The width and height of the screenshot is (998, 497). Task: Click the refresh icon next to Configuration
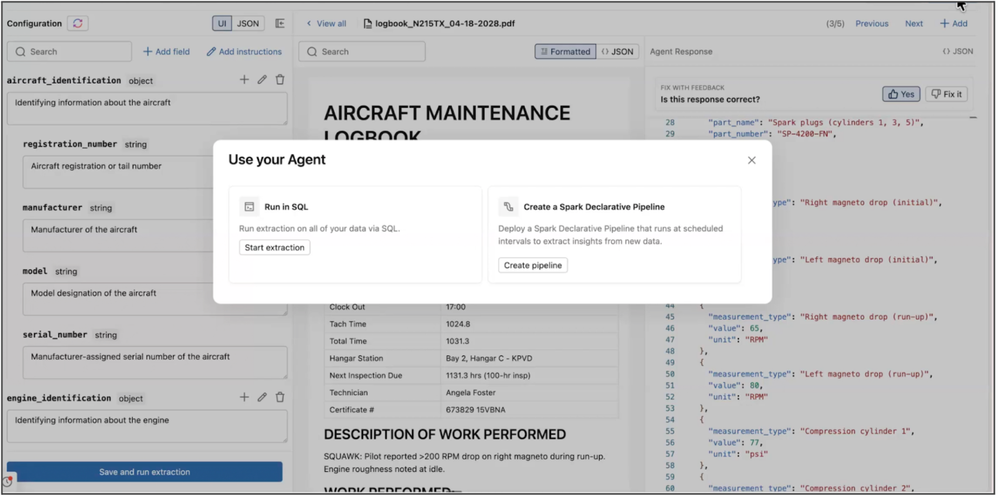pos(77,23)
